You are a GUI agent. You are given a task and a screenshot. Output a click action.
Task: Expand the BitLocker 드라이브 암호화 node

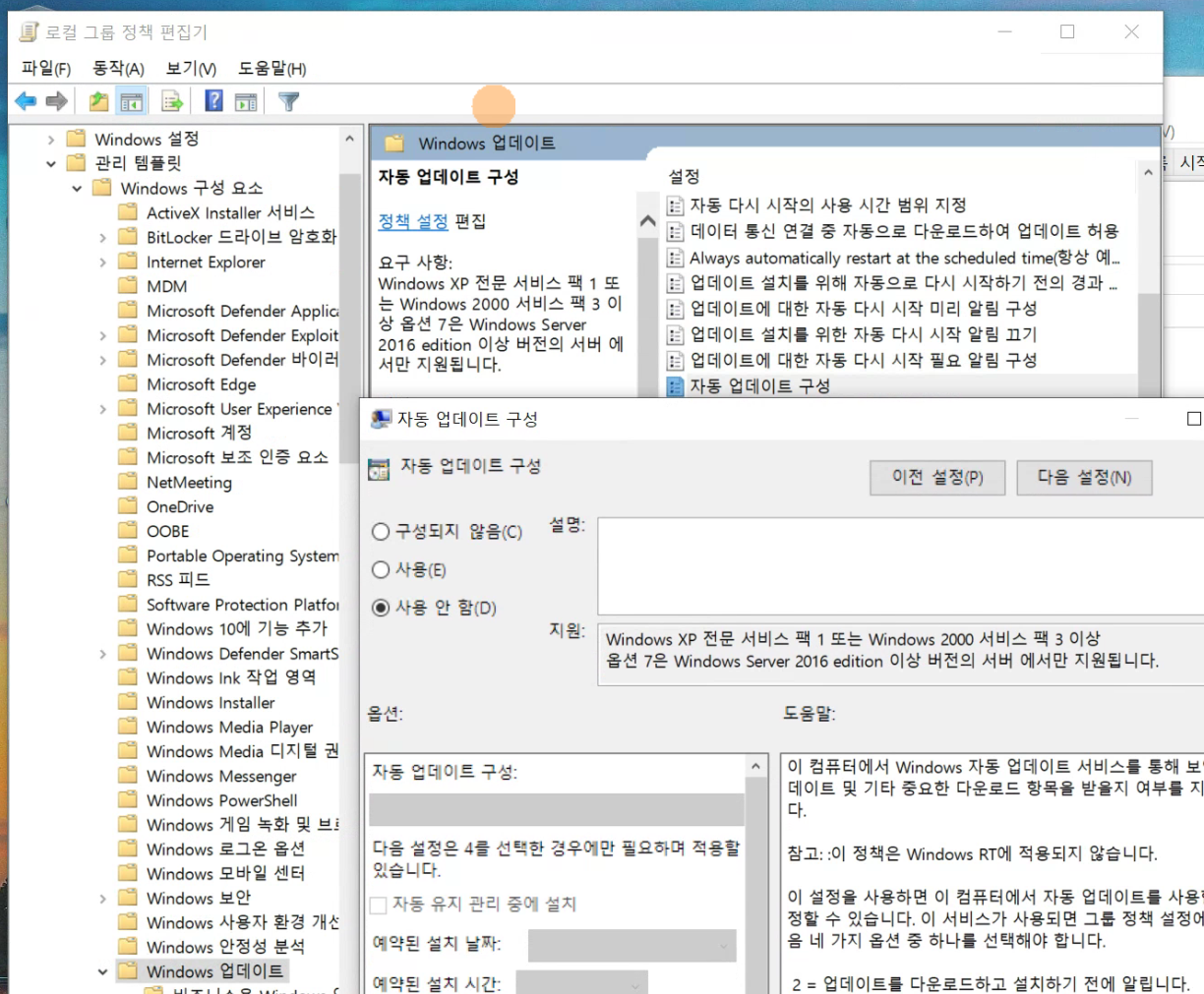tap(102, 237)
